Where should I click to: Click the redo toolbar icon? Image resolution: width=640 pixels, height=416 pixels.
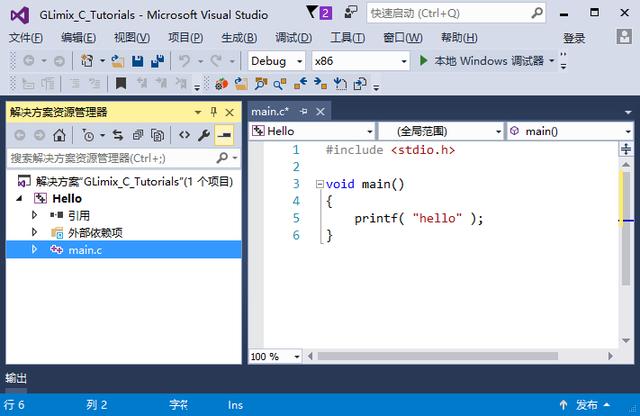[216, 61]
